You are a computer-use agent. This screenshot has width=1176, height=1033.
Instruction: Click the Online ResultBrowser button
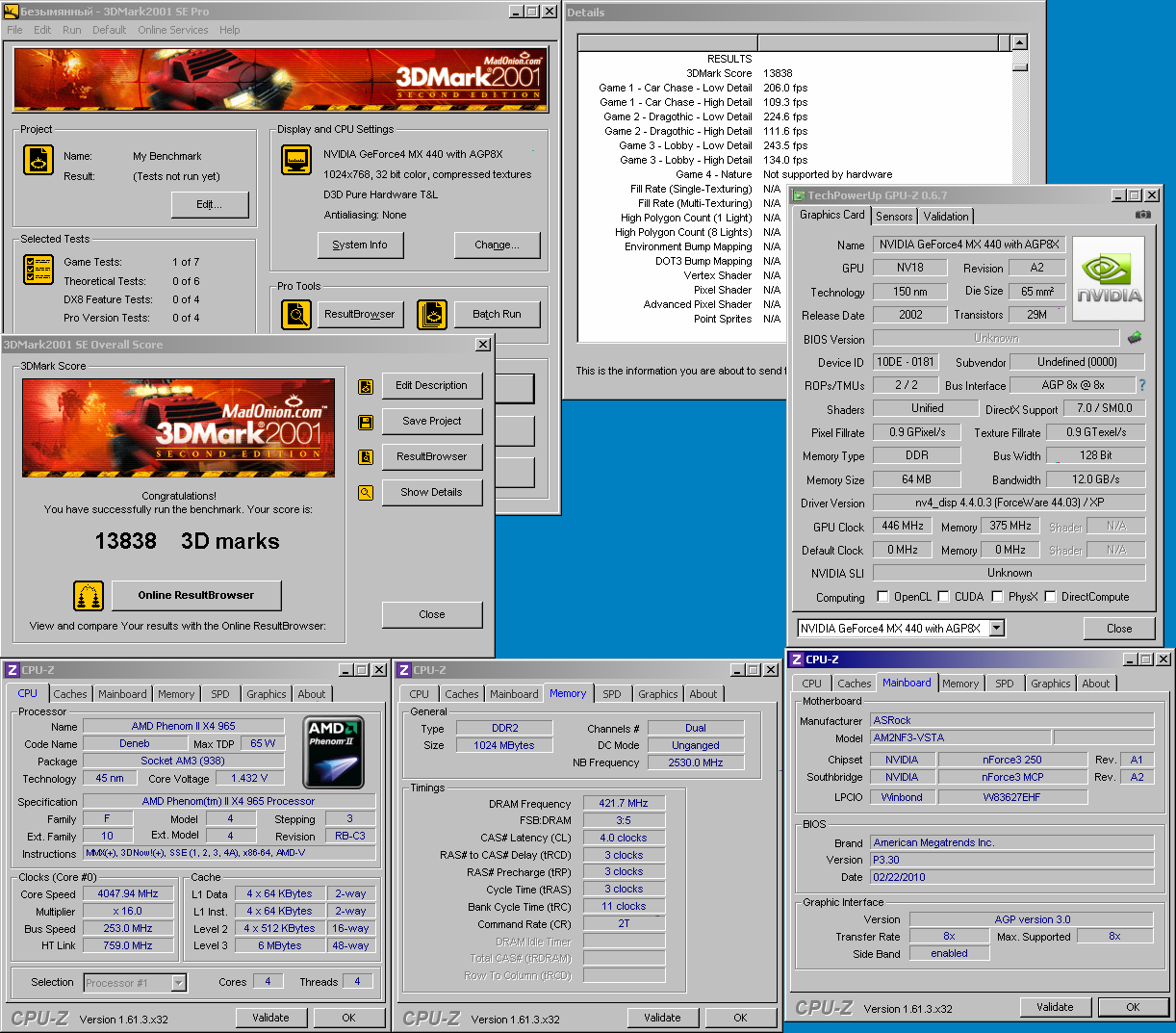click(196, 596)
